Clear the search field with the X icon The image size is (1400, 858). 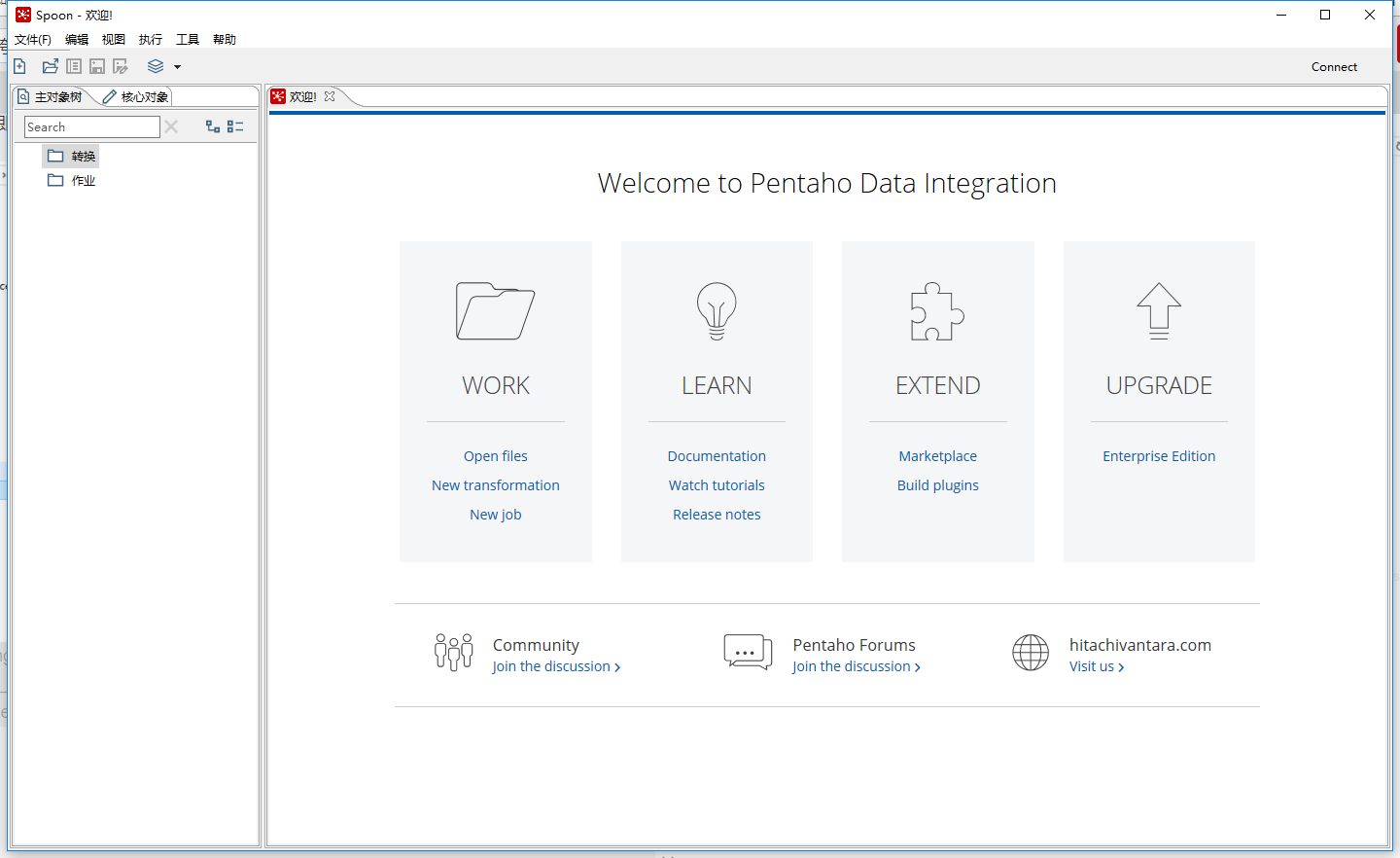tap(171, 126)
